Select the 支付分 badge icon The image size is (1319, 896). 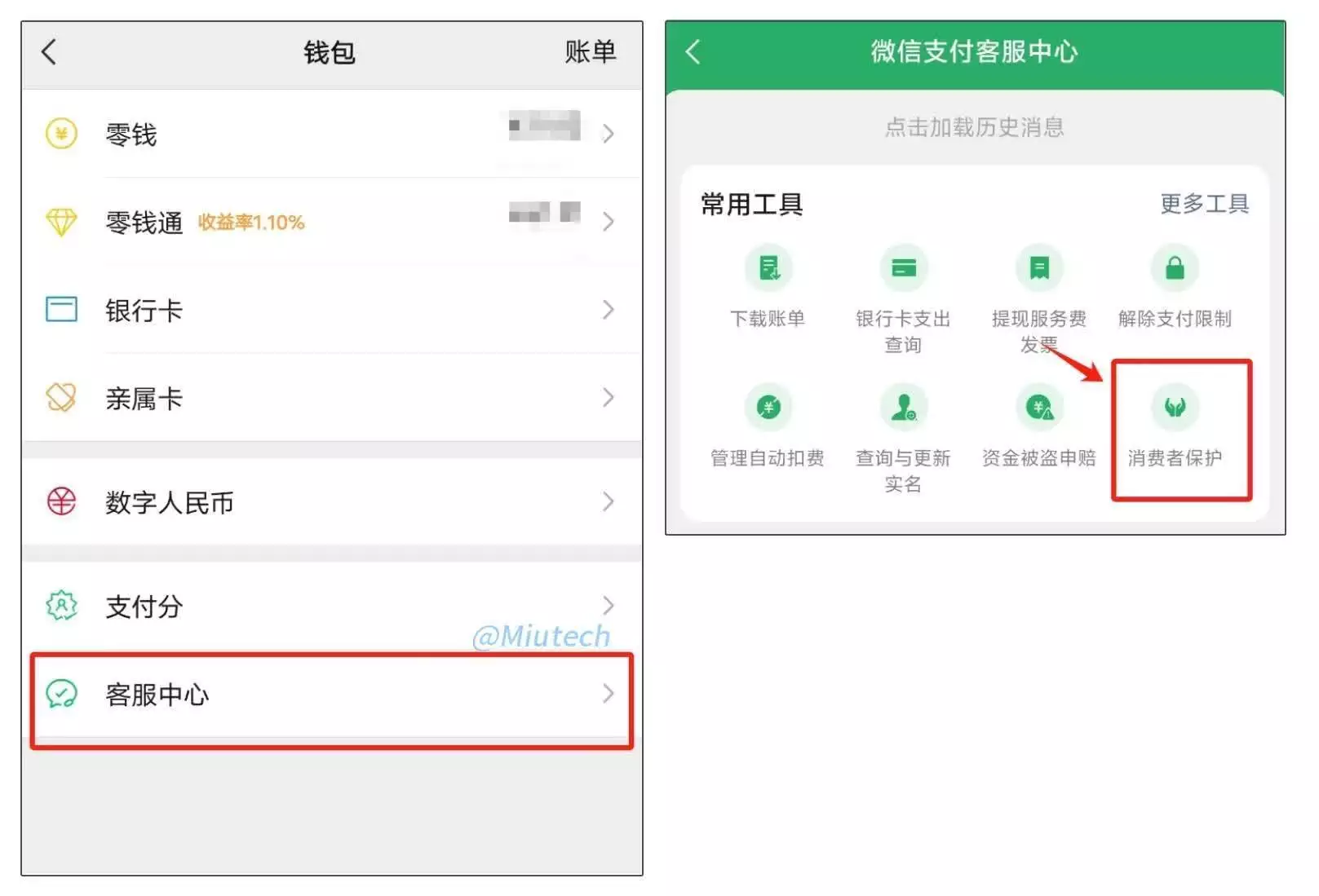tap(60, 606)
